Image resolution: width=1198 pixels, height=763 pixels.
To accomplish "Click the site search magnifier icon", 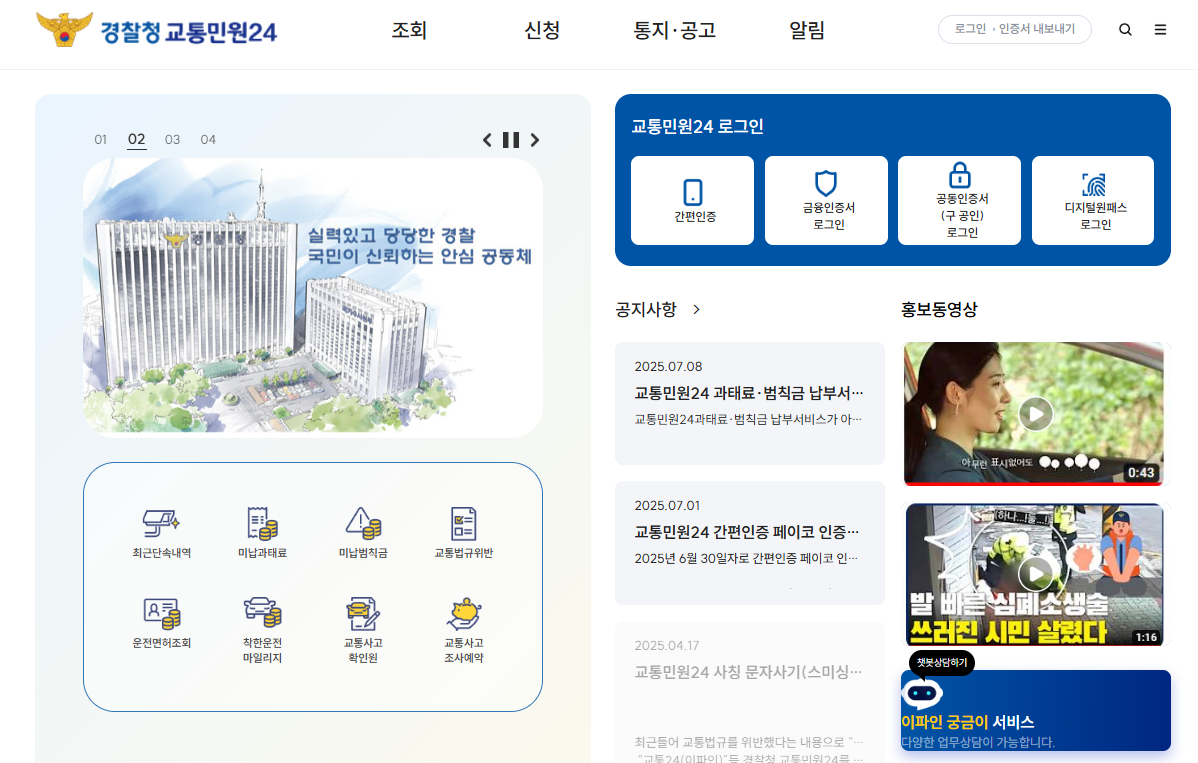I will point(1125,29).
